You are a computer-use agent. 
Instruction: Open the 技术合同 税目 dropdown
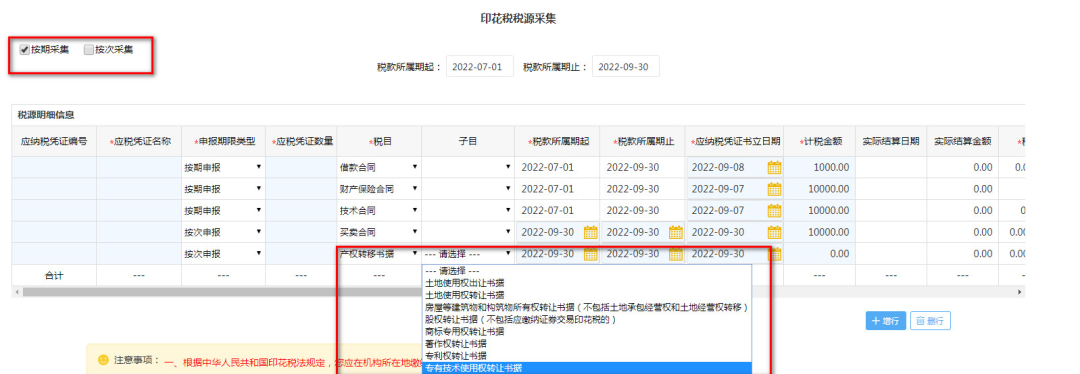(x=379, y=211)
